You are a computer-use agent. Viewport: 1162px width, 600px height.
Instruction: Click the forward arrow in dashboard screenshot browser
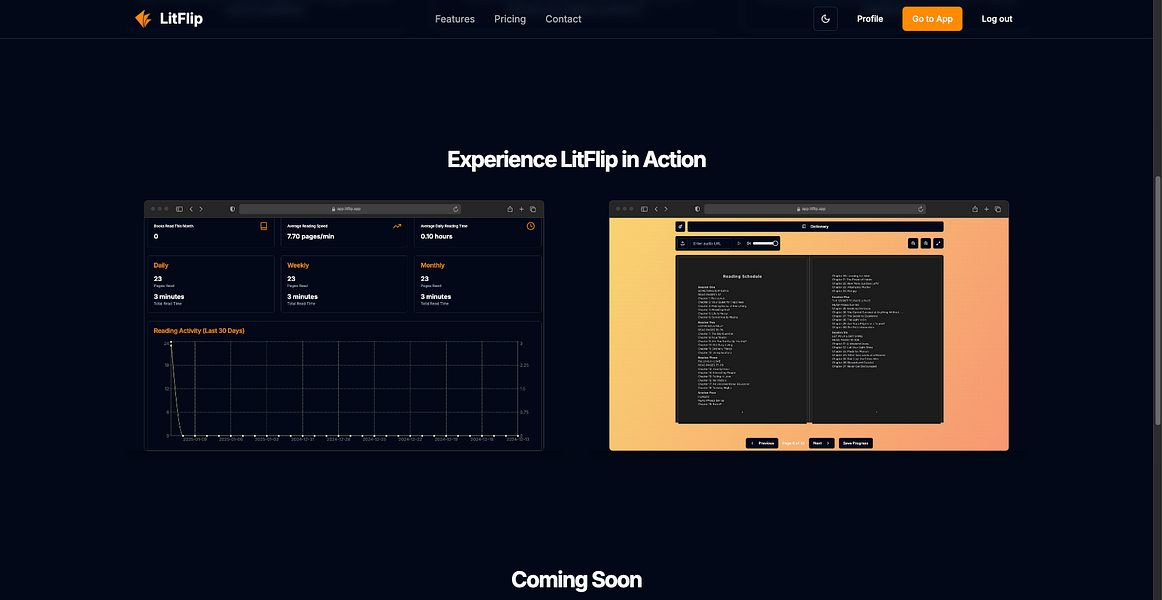pos(200,209)
